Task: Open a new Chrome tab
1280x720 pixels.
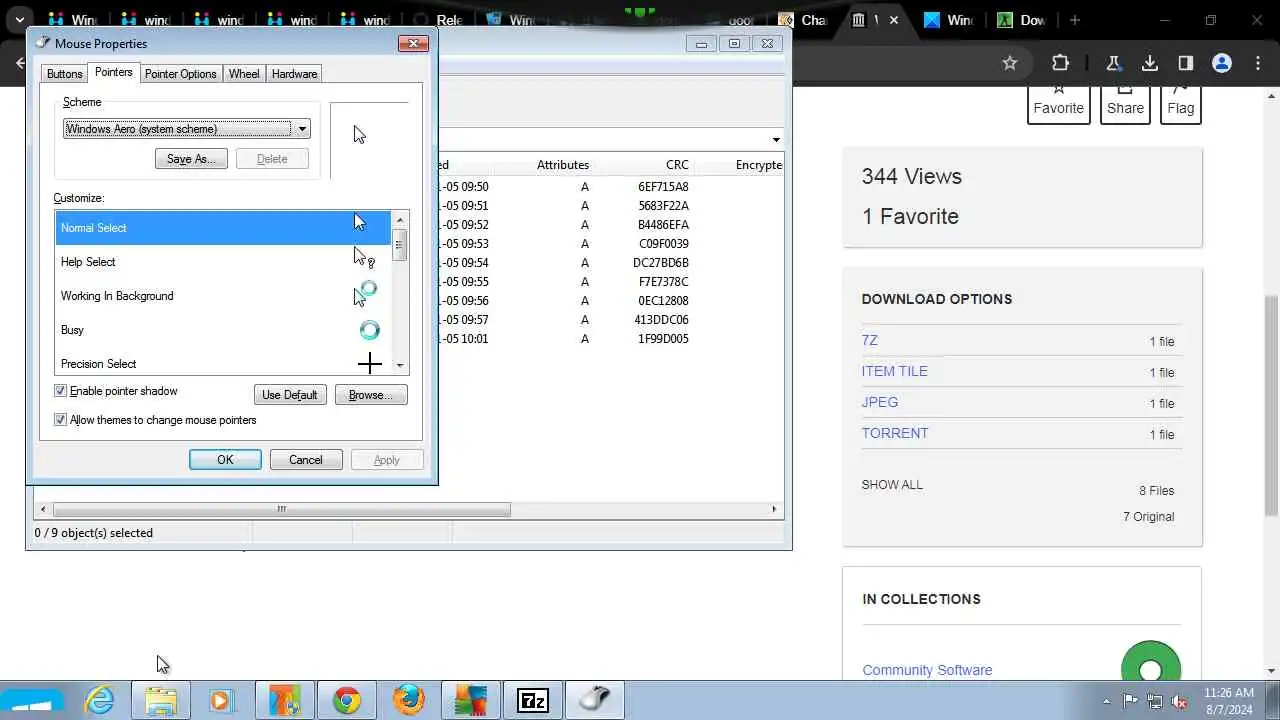Action: (x=1075, y=20)
